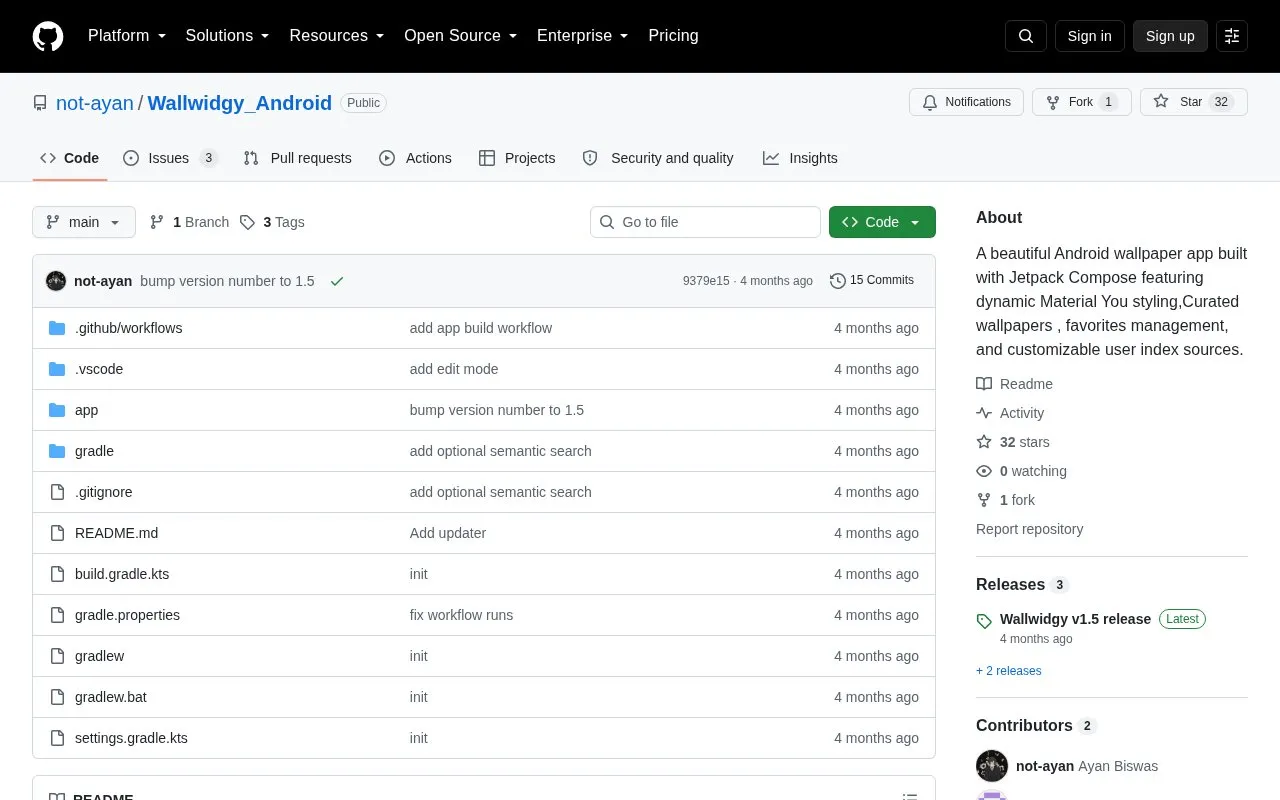Click the not-ayan avatar in the commit bar

pyautogui.click(x=56, y=281)
